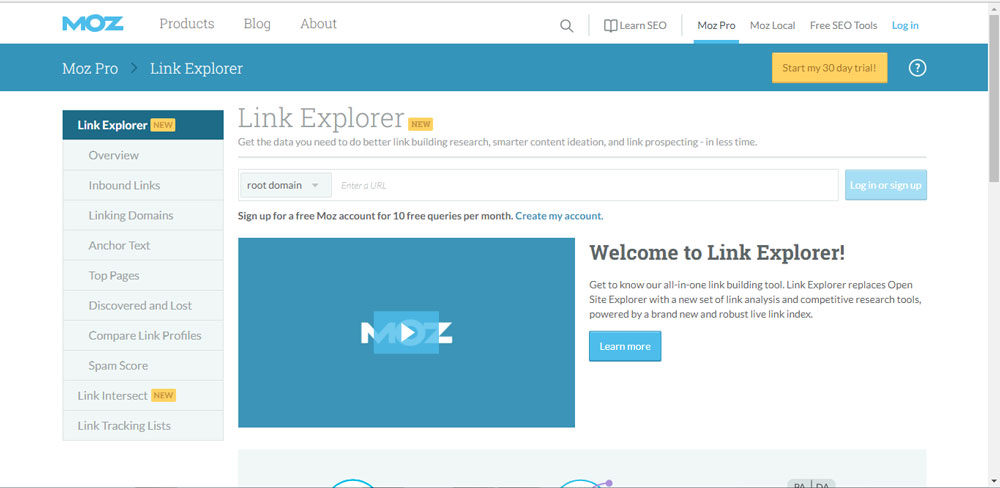Screen dimensions: 1000x488
Task: Open search with the magnifier icon
Action: click(567, 26)
